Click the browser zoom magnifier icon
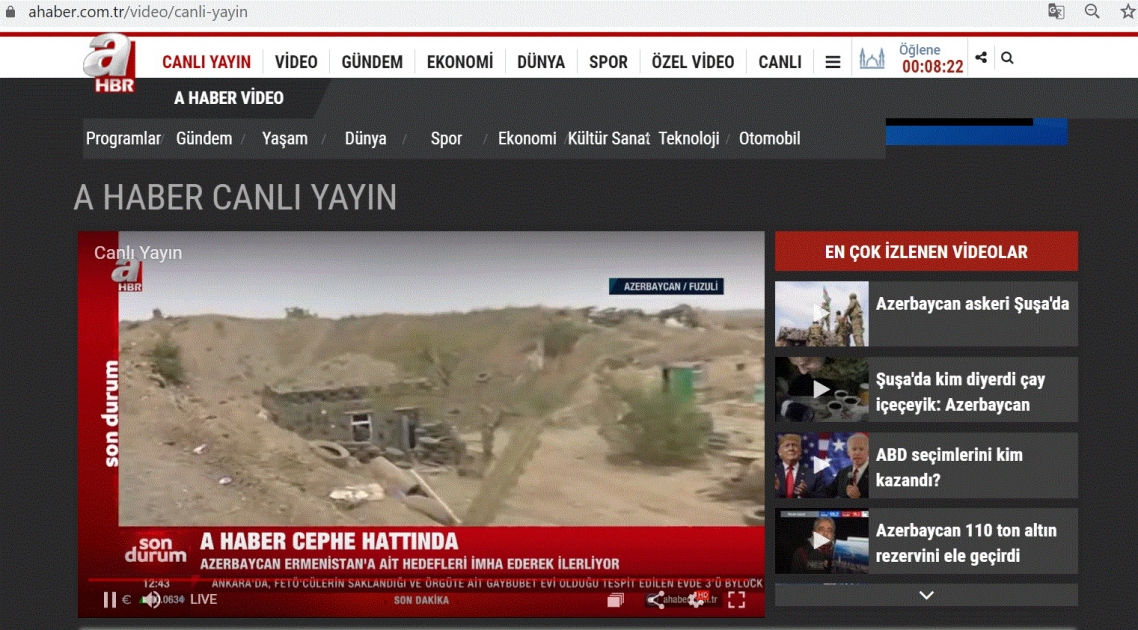The image size is (1138, 630). tap(1092, 11)
